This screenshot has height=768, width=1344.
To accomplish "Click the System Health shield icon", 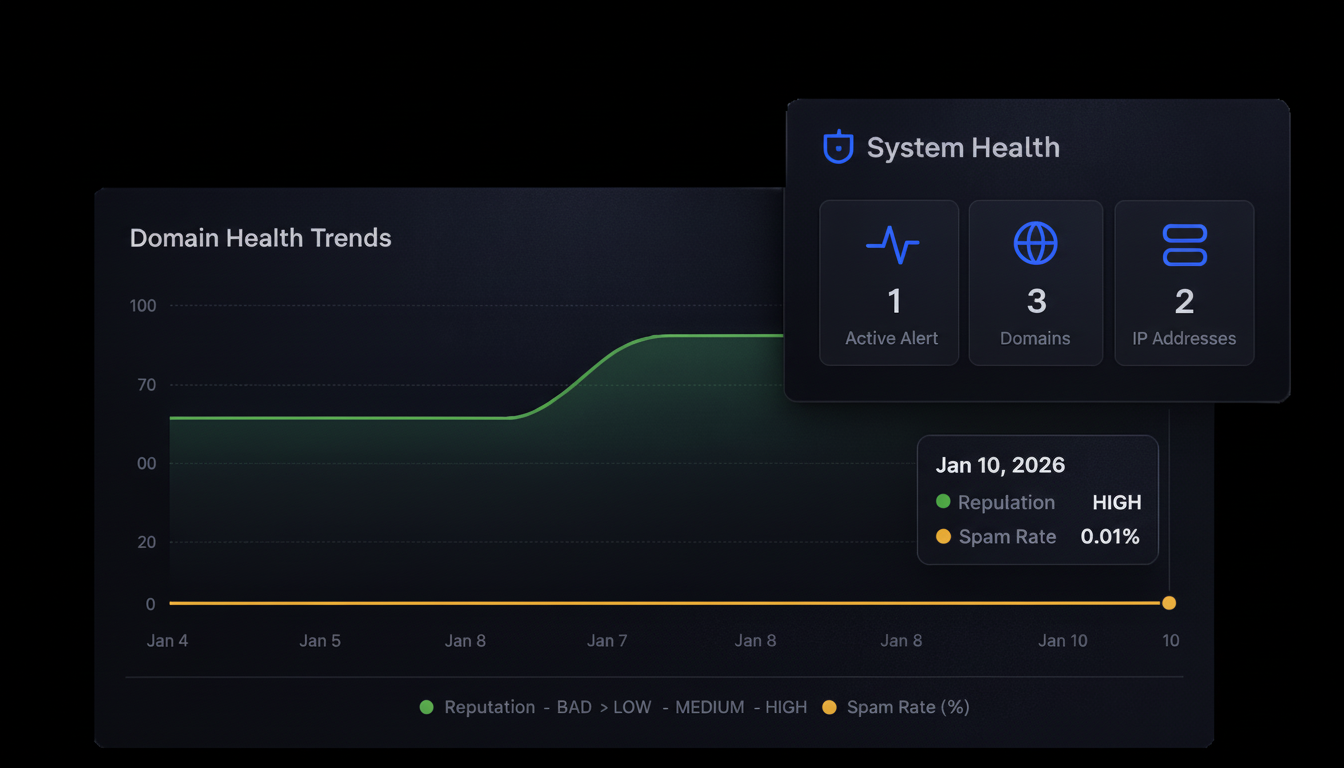I will [838, 147].
